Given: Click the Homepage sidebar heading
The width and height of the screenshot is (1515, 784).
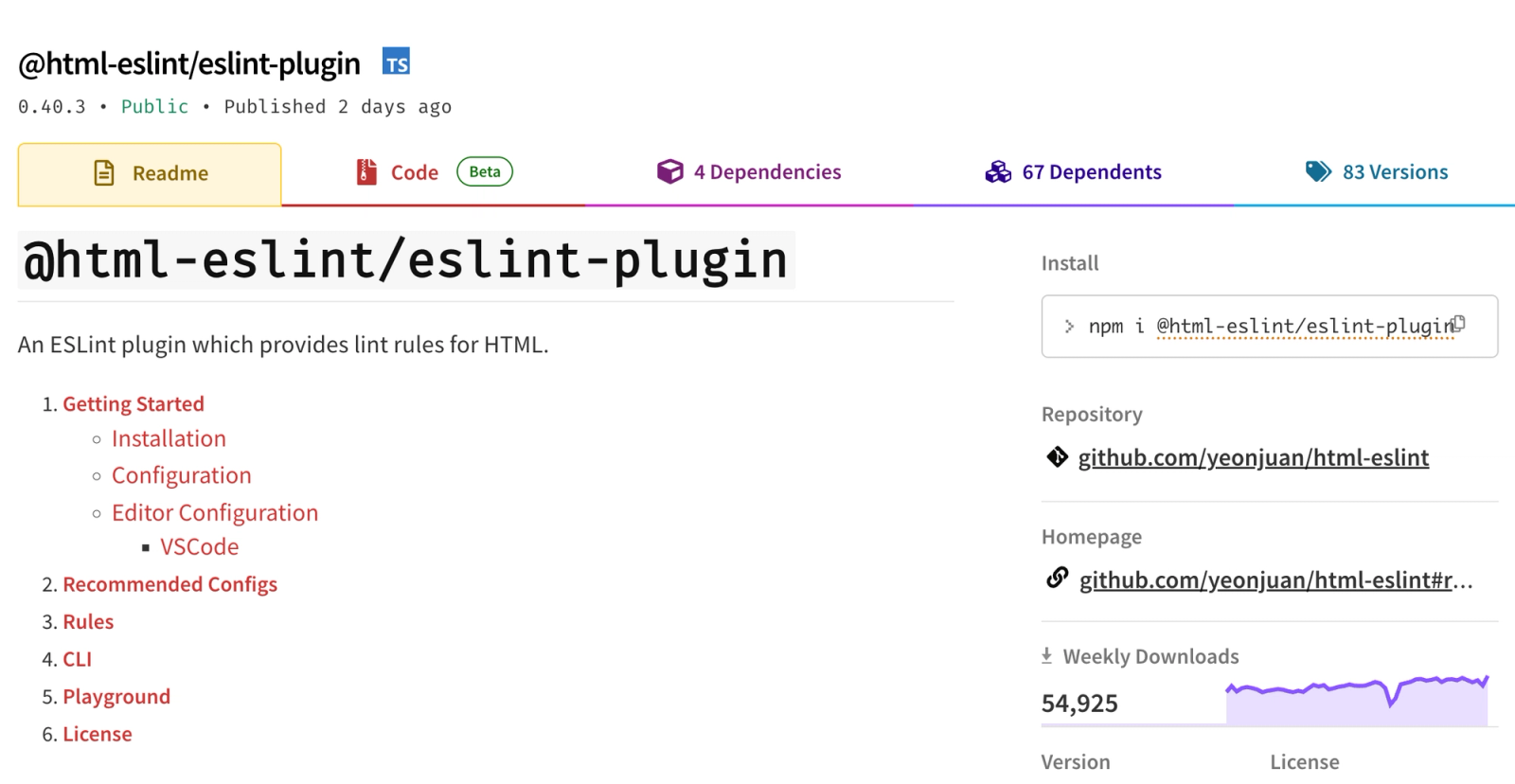Looking at the screenshot, I should (x=1092, y=537).
